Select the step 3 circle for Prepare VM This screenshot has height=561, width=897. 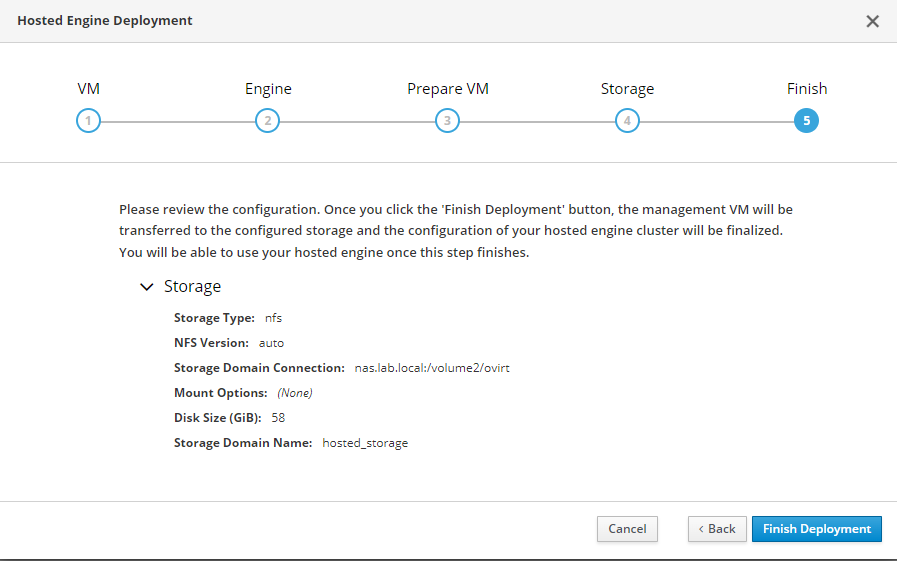[447, 121]
